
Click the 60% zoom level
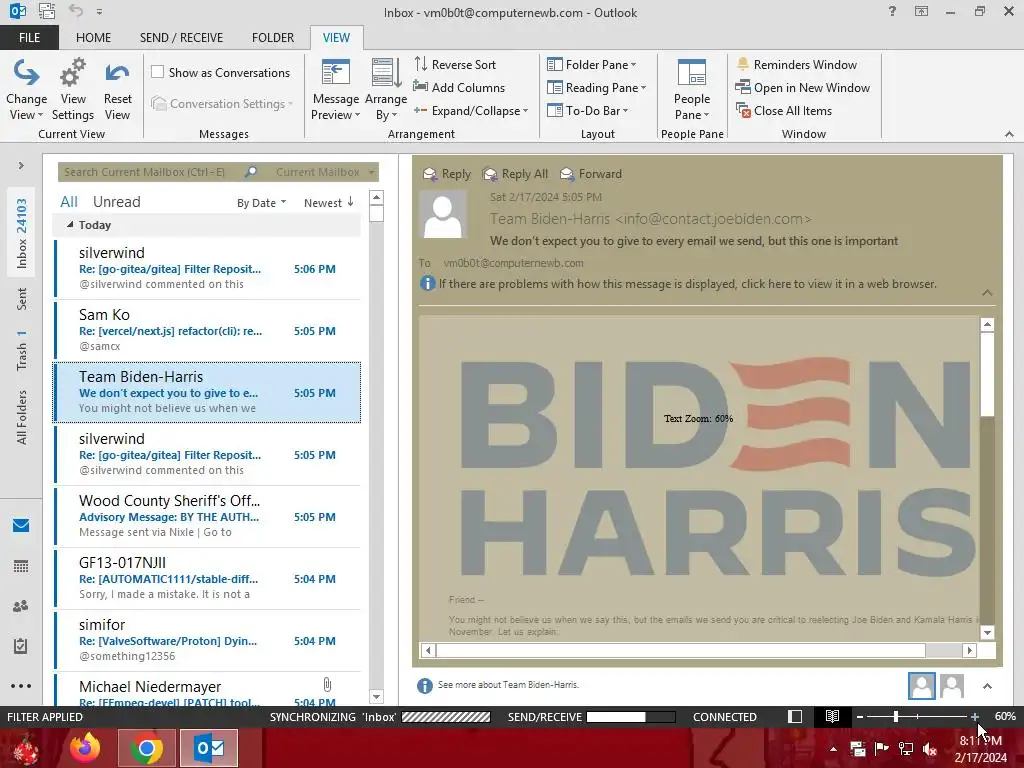coord(1004,716)
